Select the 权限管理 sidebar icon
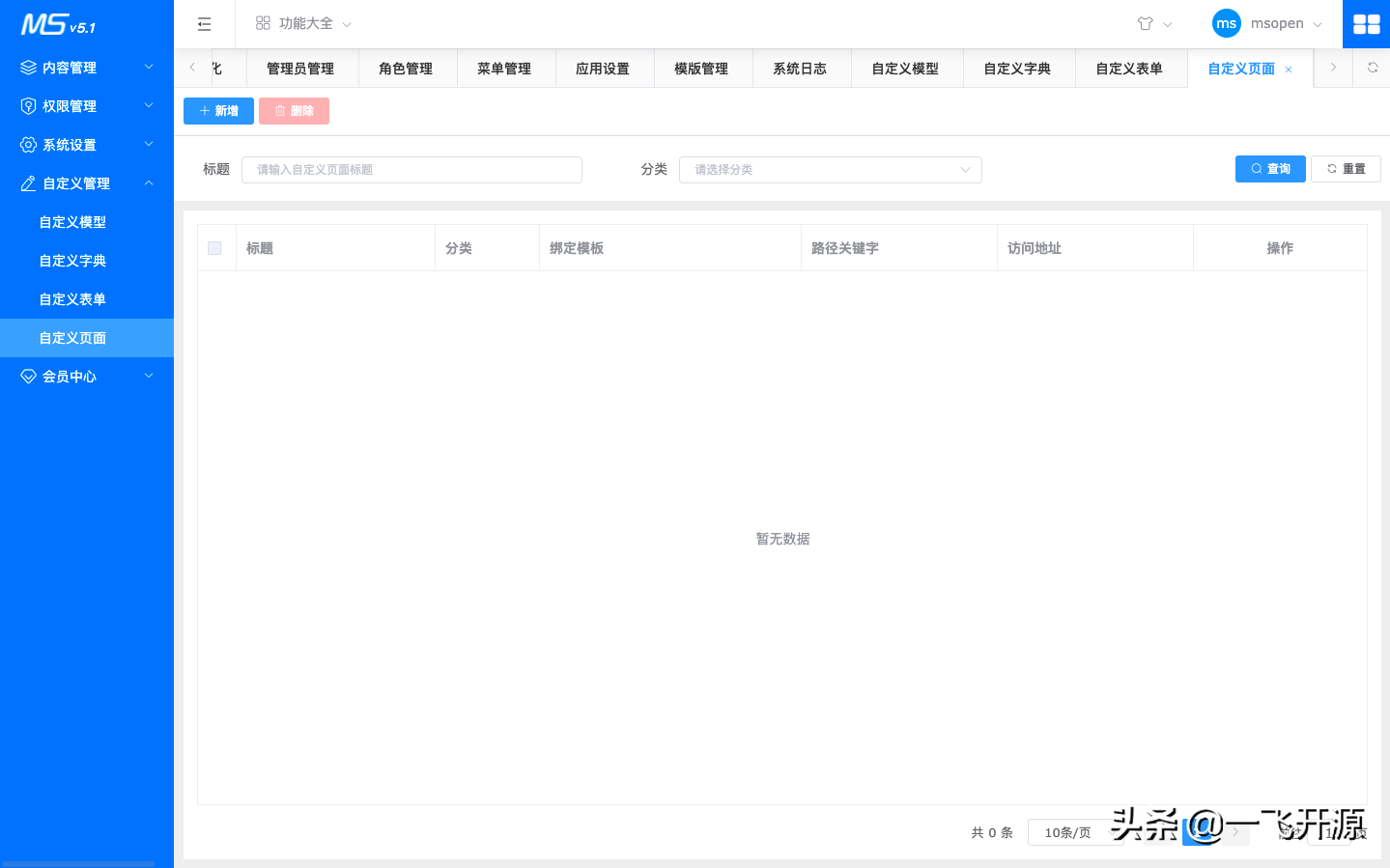Viewport: 1390px width, 868px height. point(28,105)
